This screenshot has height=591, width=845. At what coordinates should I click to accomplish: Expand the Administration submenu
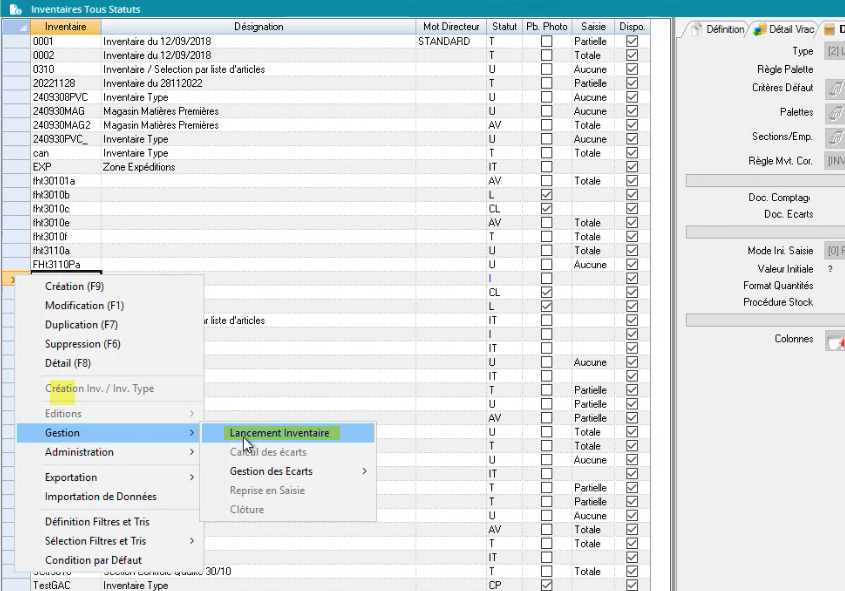point(110,452)
